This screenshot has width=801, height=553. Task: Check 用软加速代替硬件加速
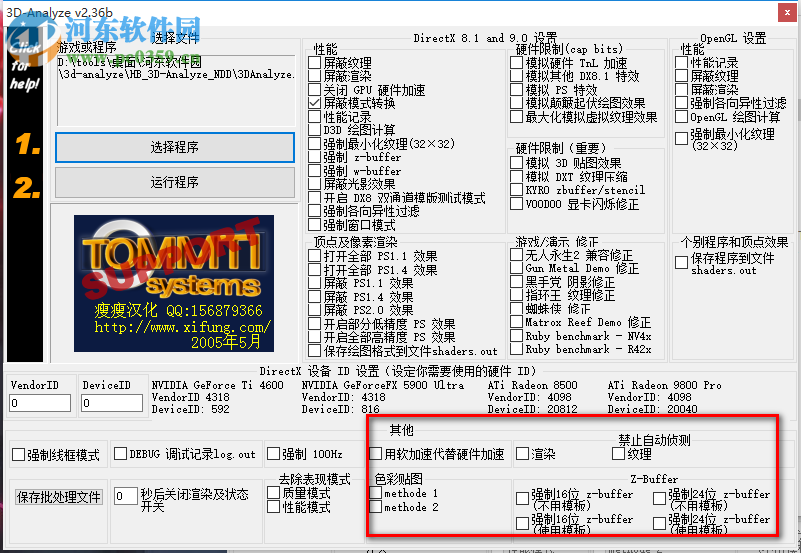point(376,453)
